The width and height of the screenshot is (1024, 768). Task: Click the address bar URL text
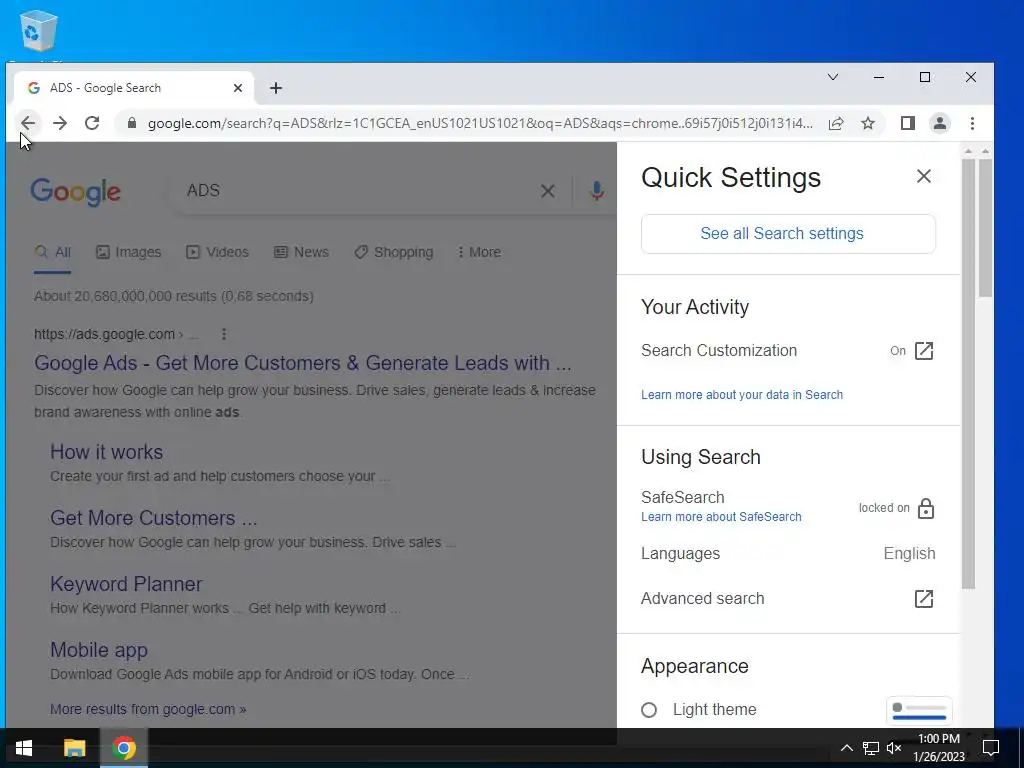point(480,123)
